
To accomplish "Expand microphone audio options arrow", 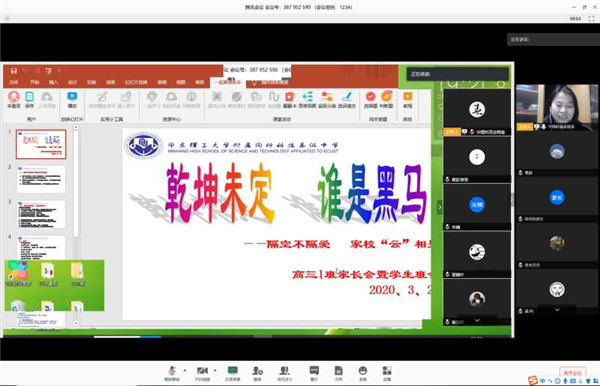I will coord(185,370).
